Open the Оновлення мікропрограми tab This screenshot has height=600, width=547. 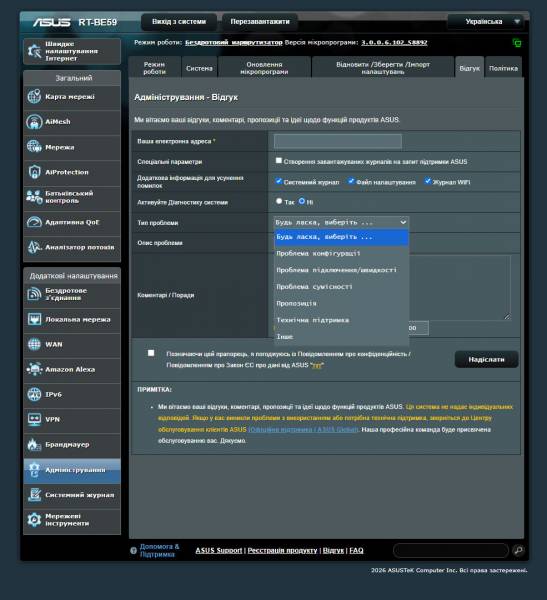tap(264, 67)
